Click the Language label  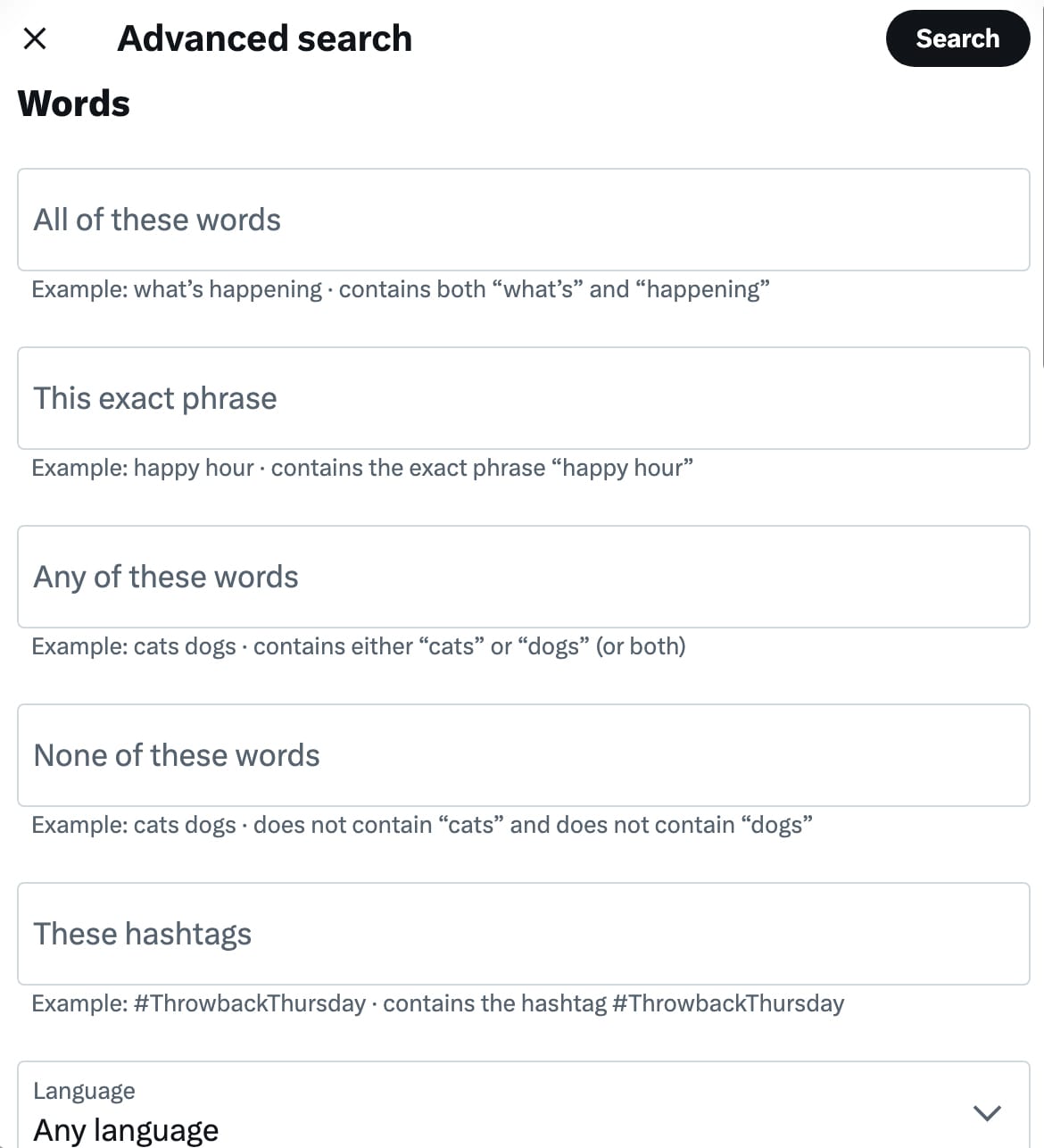83,1090
